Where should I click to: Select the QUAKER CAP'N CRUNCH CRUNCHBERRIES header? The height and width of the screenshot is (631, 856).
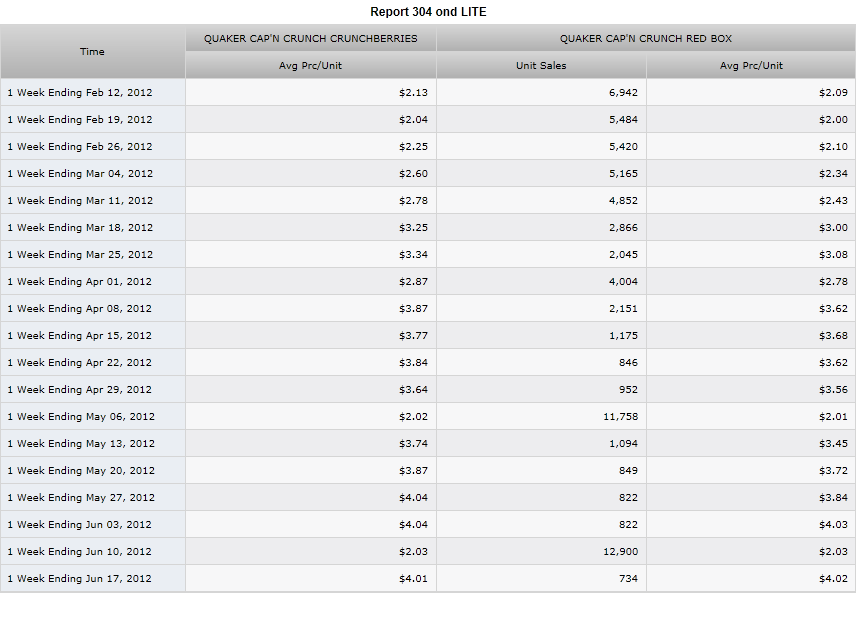(311, 38)
